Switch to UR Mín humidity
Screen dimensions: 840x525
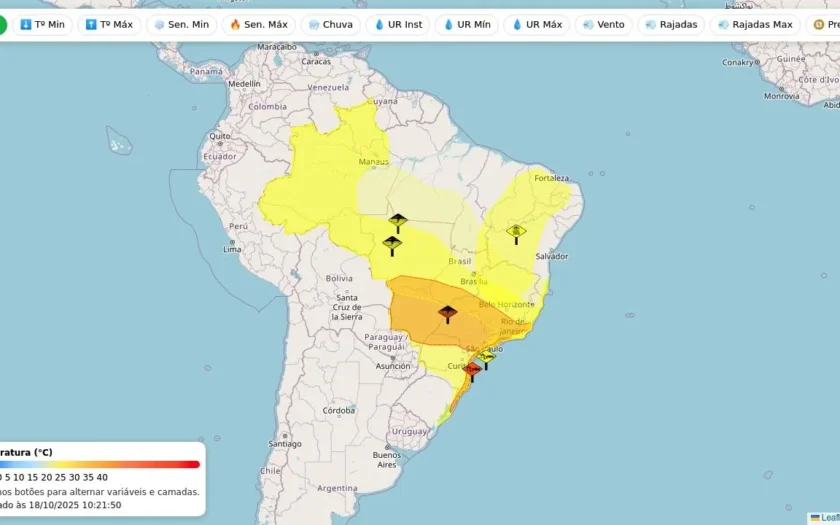pyautogui.click(x=467, y=25)
